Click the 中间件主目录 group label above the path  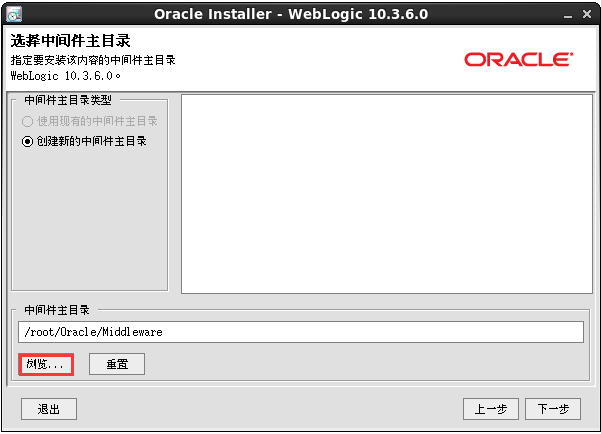tap(57, 310)
